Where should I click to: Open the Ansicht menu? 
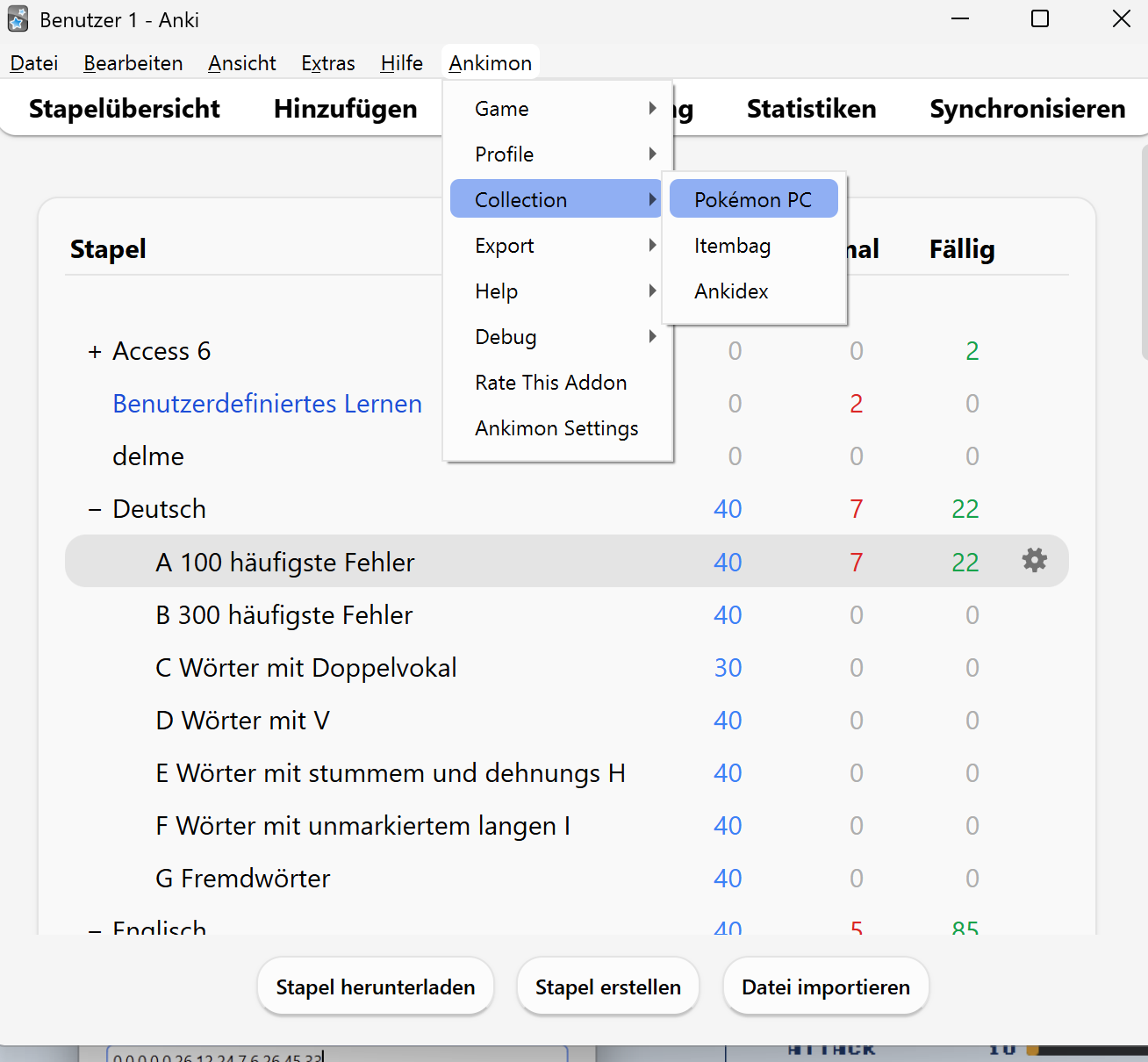coord(242,63)
